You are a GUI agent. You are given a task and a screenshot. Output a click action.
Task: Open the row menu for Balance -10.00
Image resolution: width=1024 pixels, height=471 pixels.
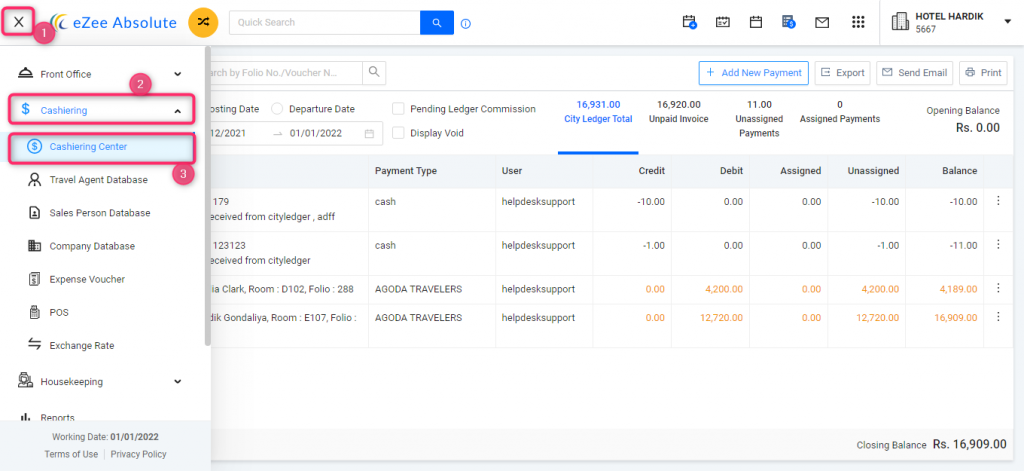[997, 201]
